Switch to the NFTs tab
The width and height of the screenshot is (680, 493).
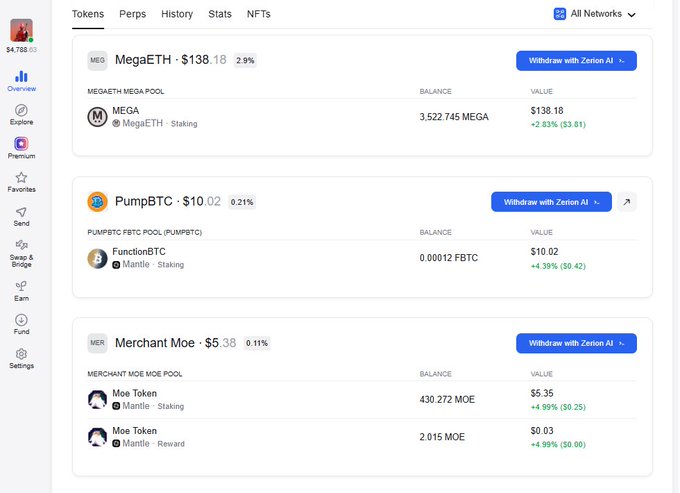[x=258, y=14]
